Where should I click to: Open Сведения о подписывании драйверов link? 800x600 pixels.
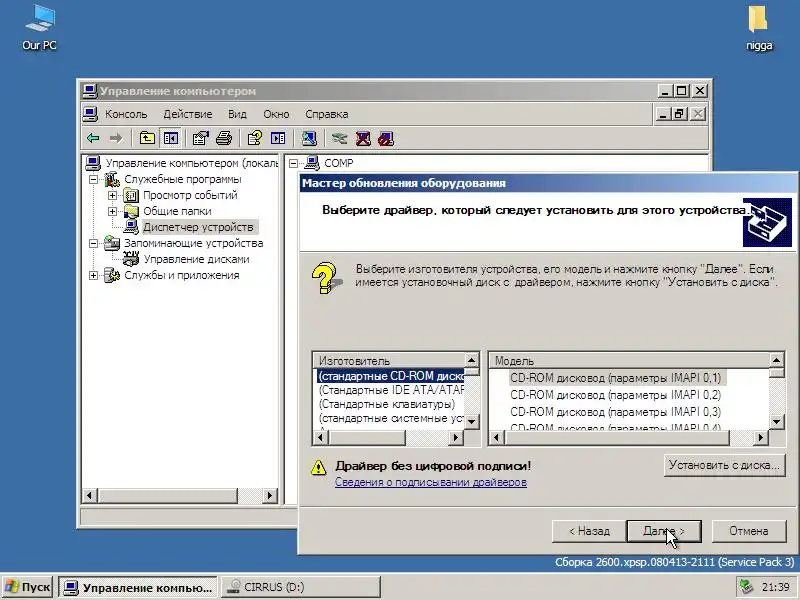coord(431,482)
